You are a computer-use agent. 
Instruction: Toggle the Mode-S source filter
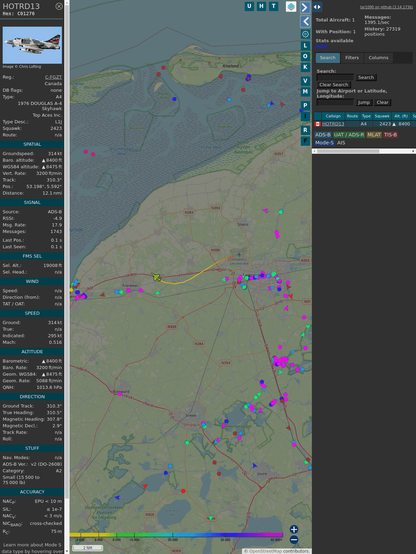[324, 143]
